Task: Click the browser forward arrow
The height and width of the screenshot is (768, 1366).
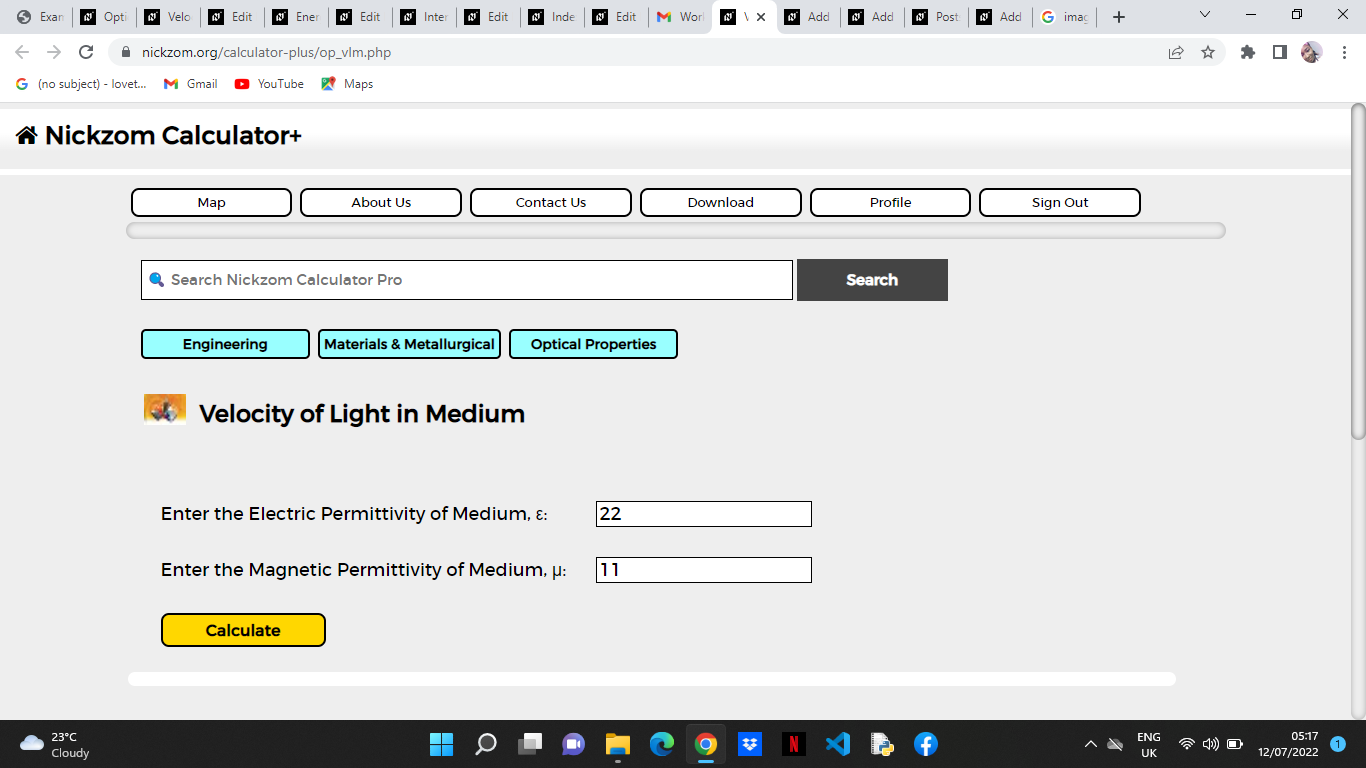Action: pos(54,52)
